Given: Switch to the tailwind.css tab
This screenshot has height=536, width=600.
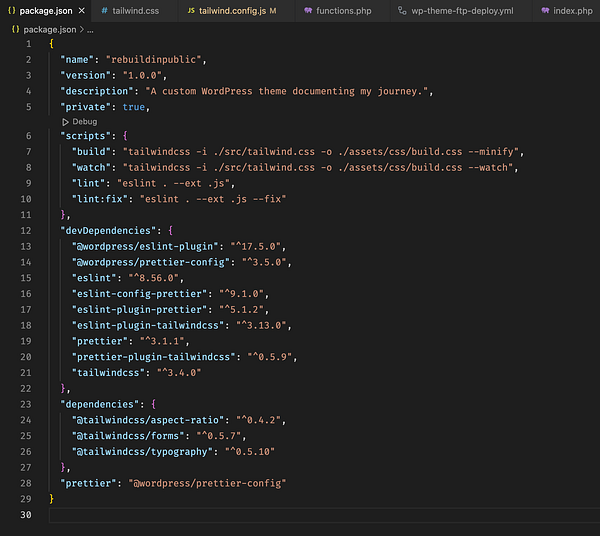Looking at the screenshot, I should pyautogui.click(x=136, y=10).
